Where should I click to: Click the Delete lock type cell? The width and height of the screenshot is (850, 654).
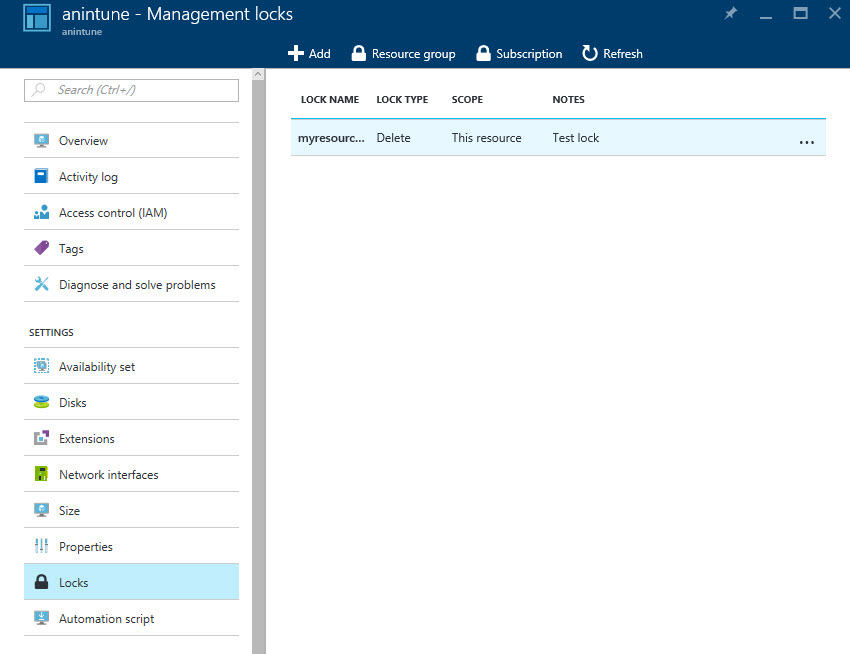[394, 138]
